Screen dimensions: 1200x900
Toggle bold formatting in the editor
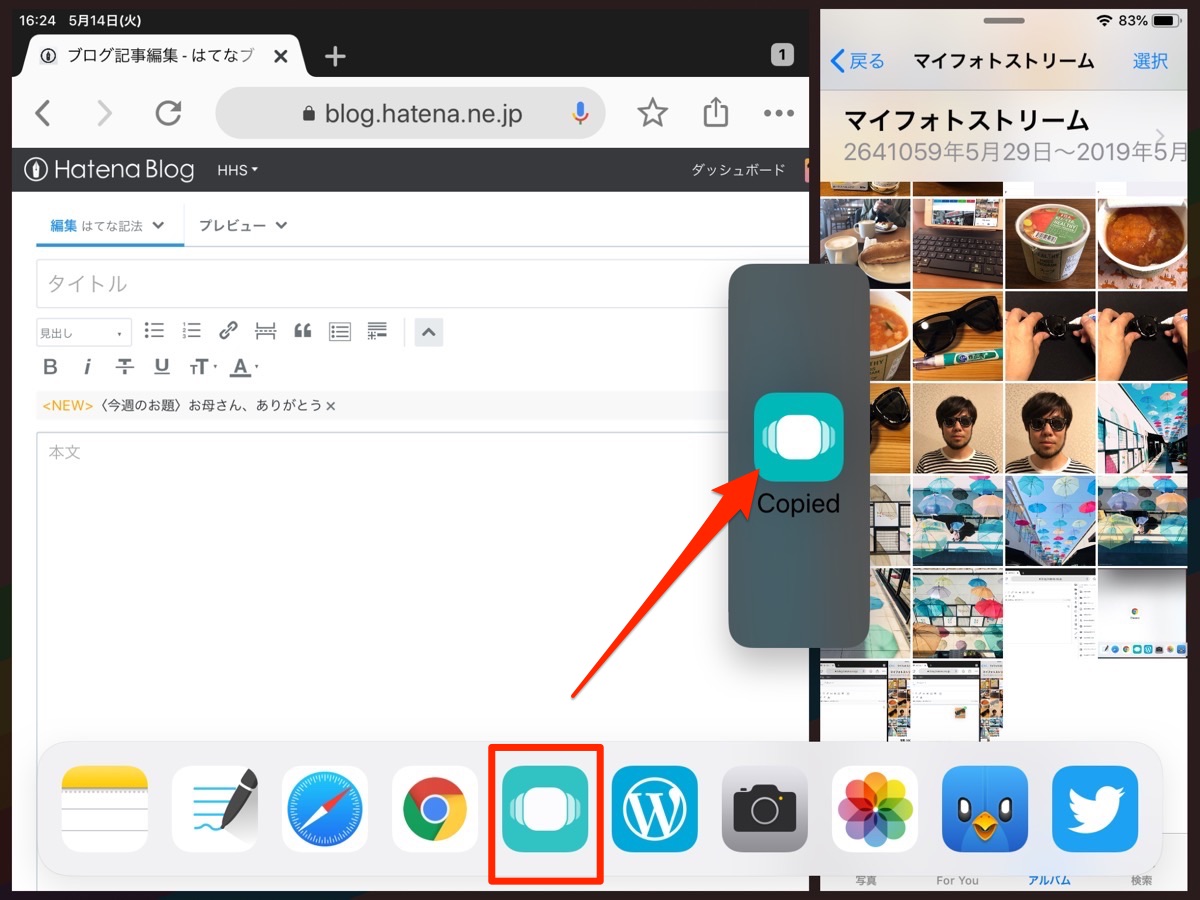coord(50,367)
